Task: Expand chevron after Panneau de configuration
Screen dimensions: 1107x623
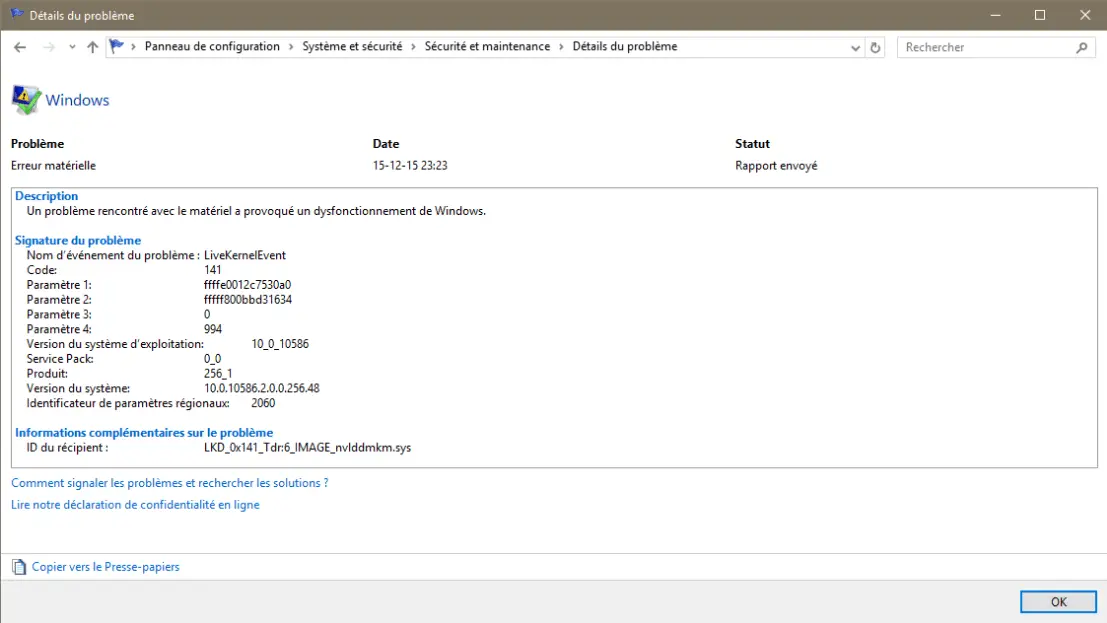Action: pos(291,47)
